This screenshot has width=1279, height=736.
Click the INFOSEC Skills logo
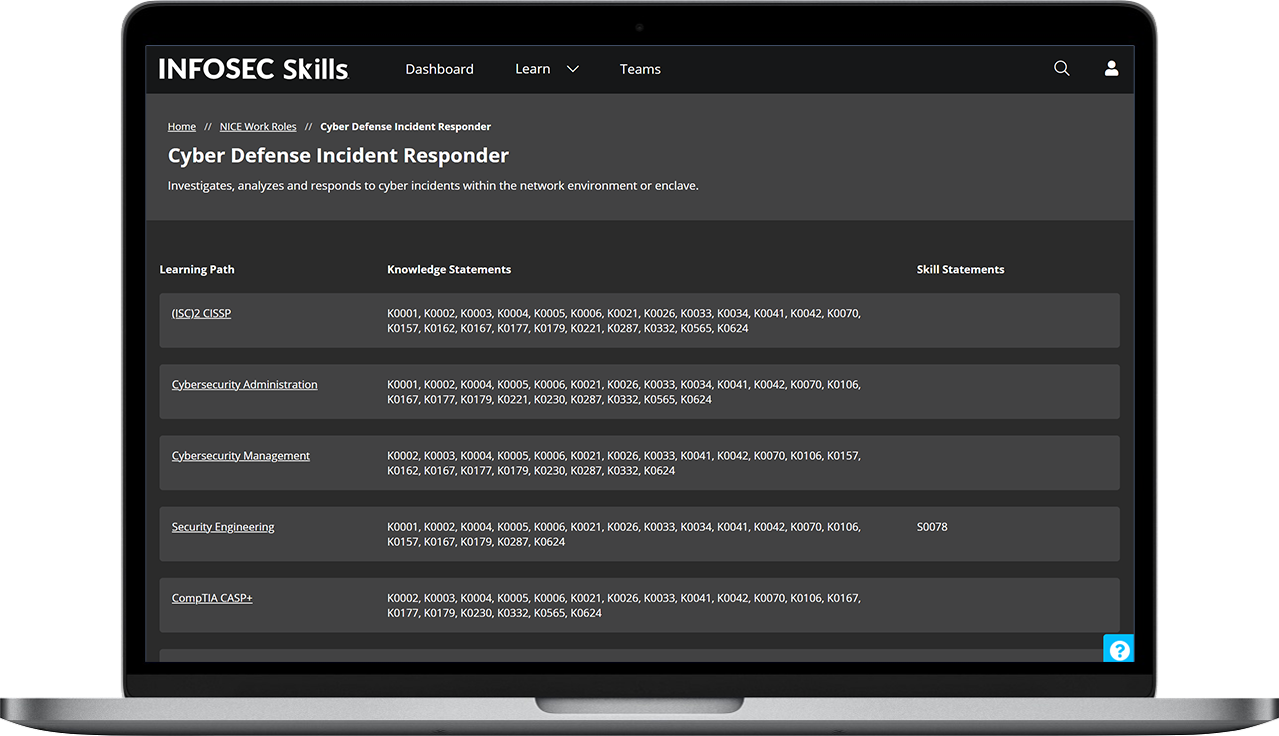pos(253,68)
